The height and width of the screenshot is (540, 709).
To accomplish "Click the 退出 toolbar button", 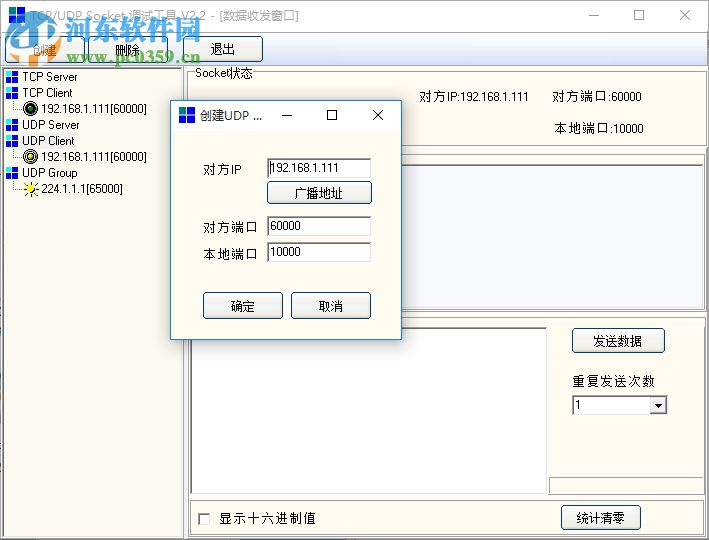I will tap(223, 49).
